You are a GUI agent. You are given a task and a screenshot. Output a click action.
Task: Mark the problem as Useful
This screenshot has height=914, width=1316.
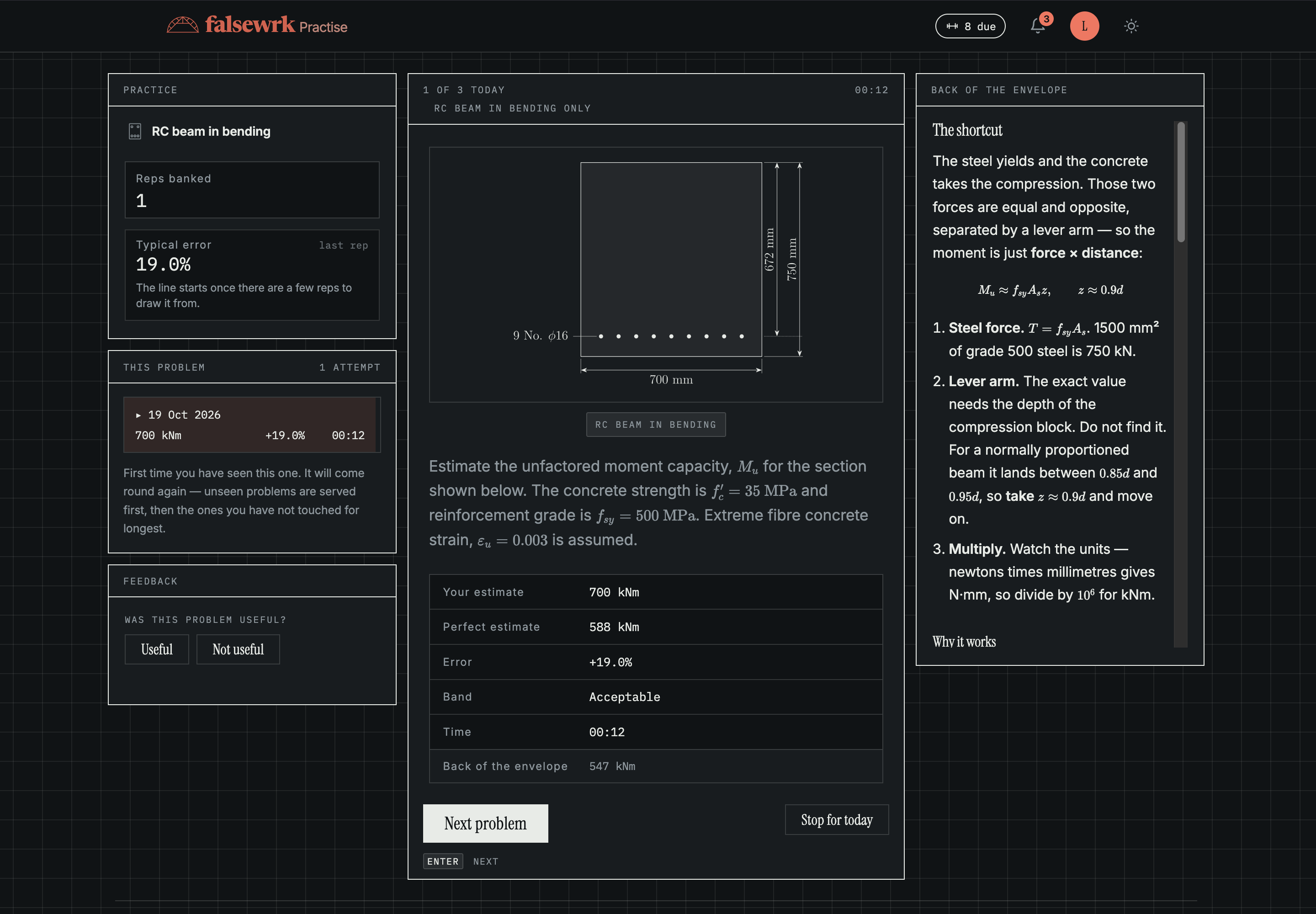click(x=157, y=649)
